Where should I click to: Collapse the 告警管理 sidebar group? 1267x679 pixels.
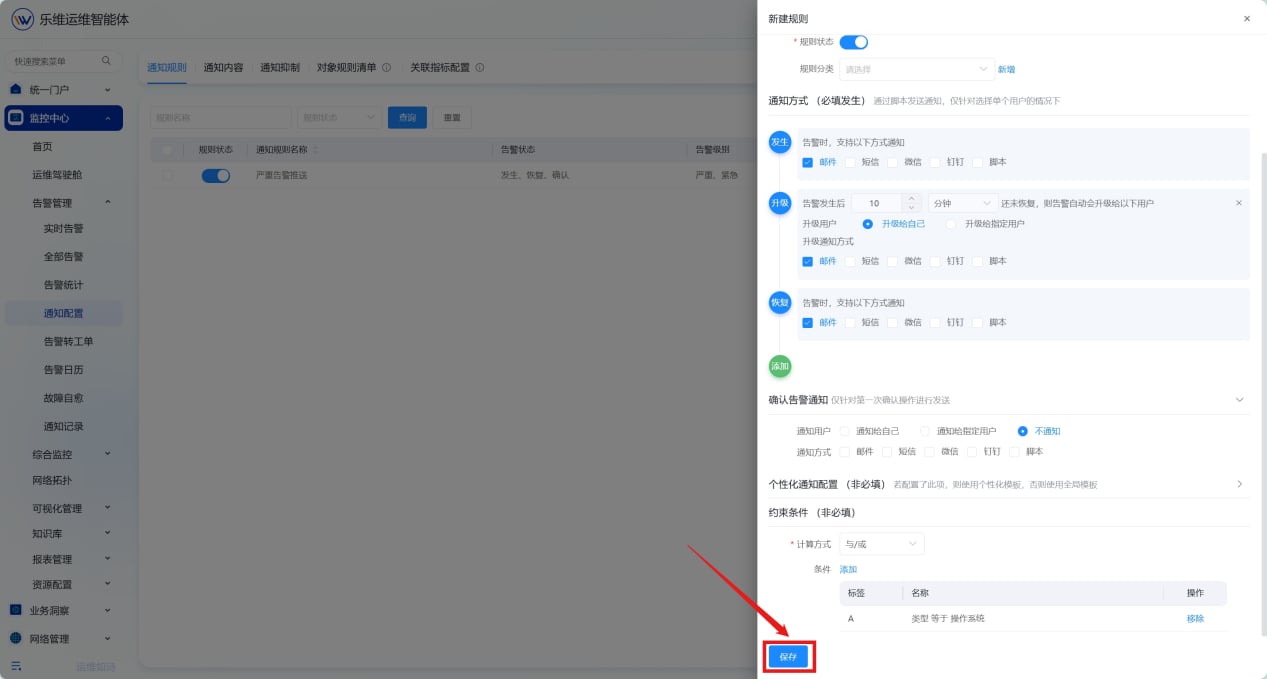(x=64, y=203)
